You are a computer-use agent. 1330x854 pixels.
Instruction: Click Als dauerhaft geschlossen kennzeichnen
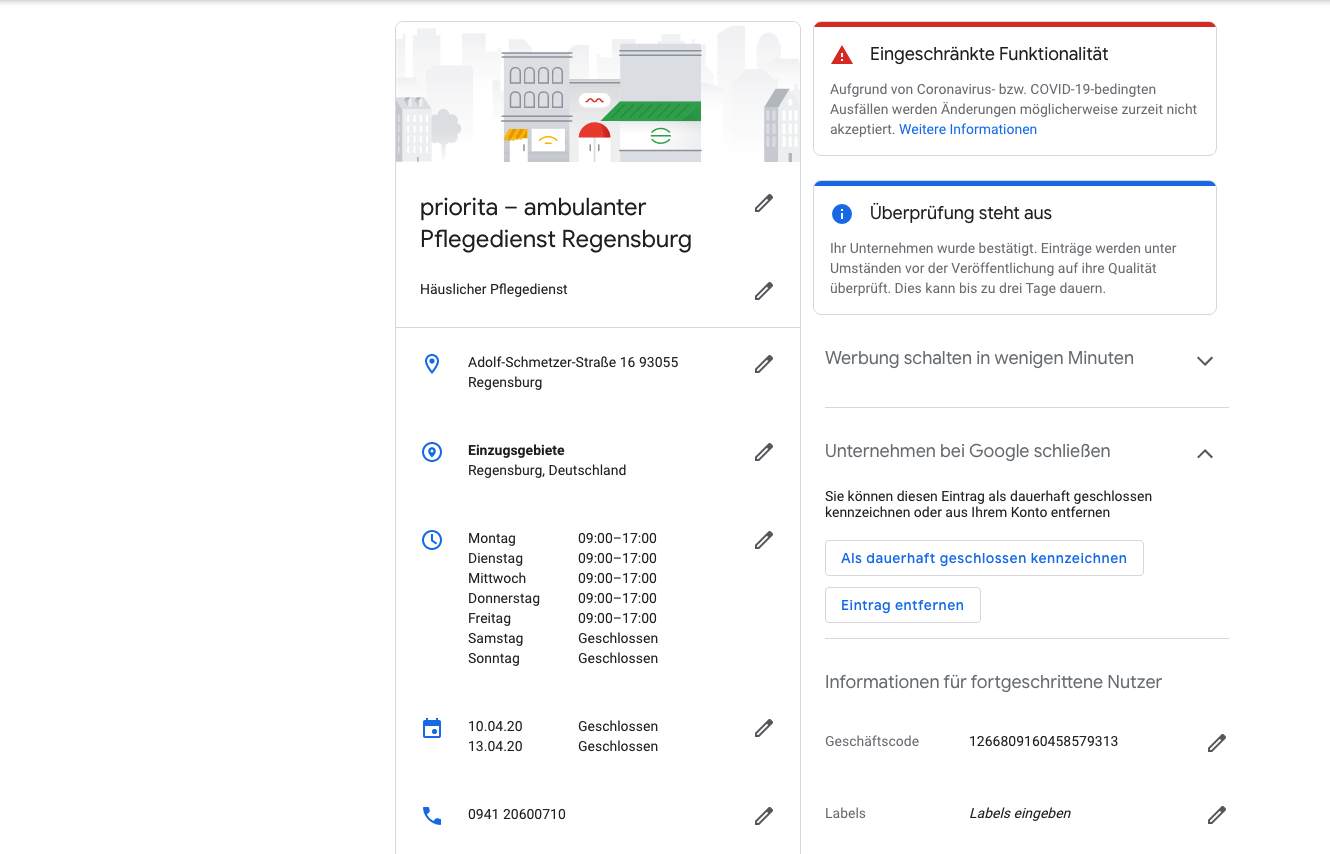coord(984,558)
